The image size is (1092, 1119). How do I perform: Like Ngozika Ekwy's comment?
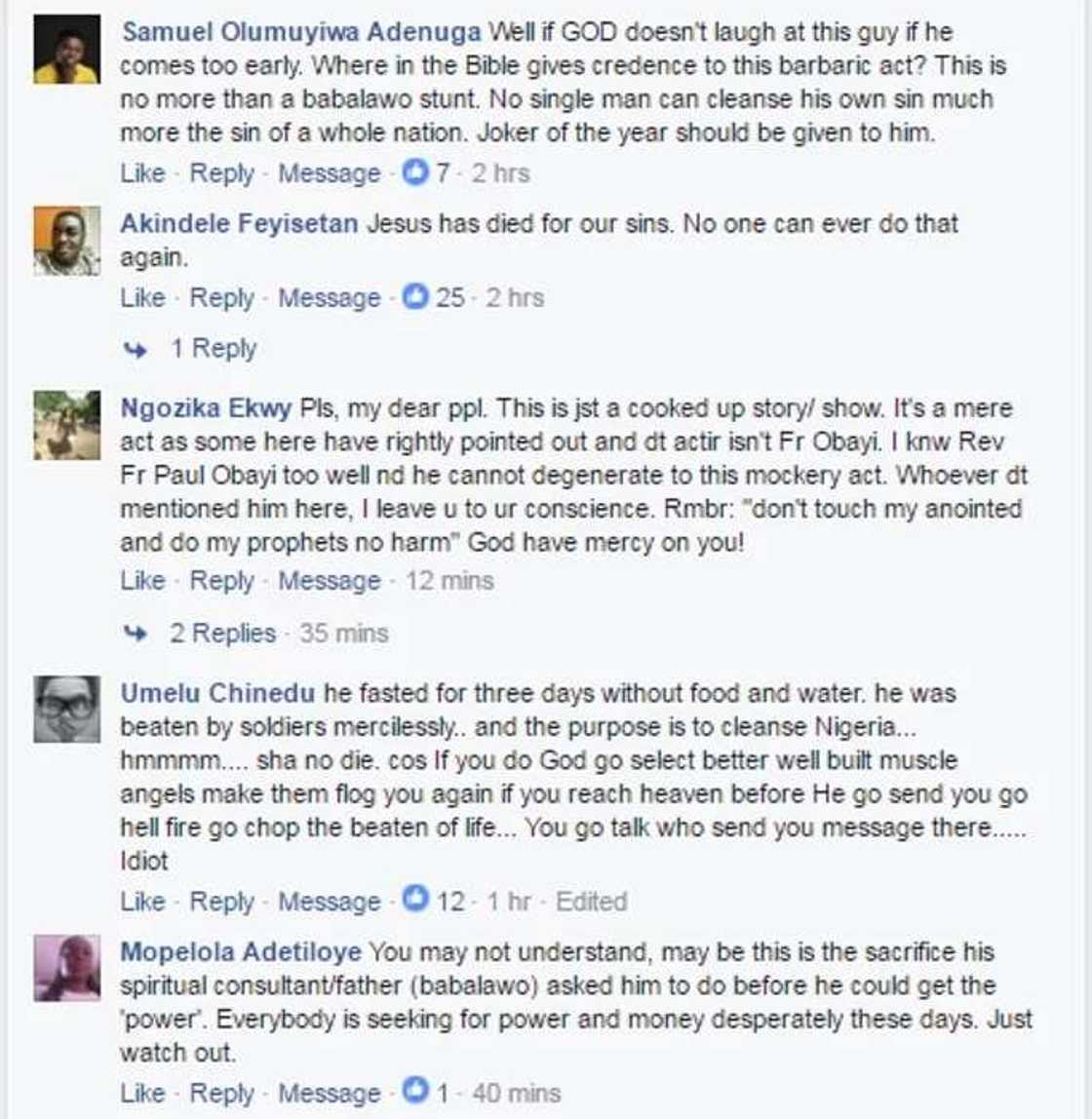click(142, 581)
